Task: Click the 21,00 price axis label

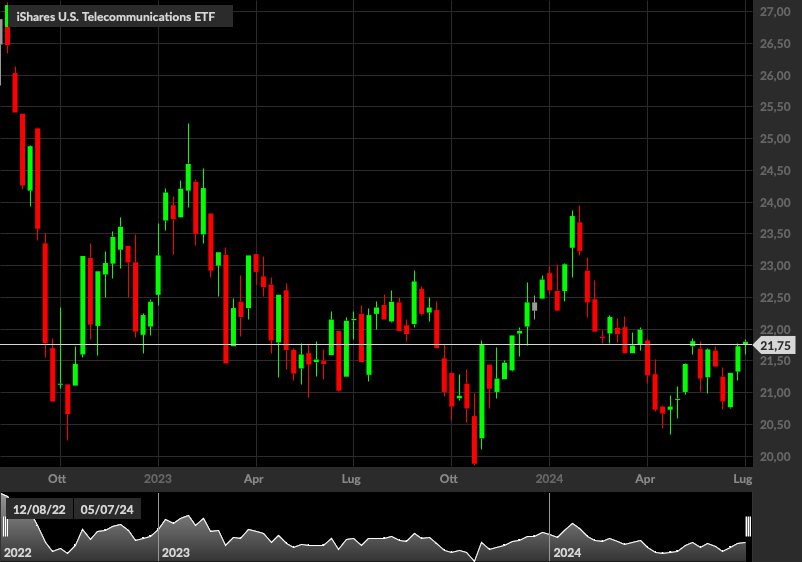Action: [775, 393]
